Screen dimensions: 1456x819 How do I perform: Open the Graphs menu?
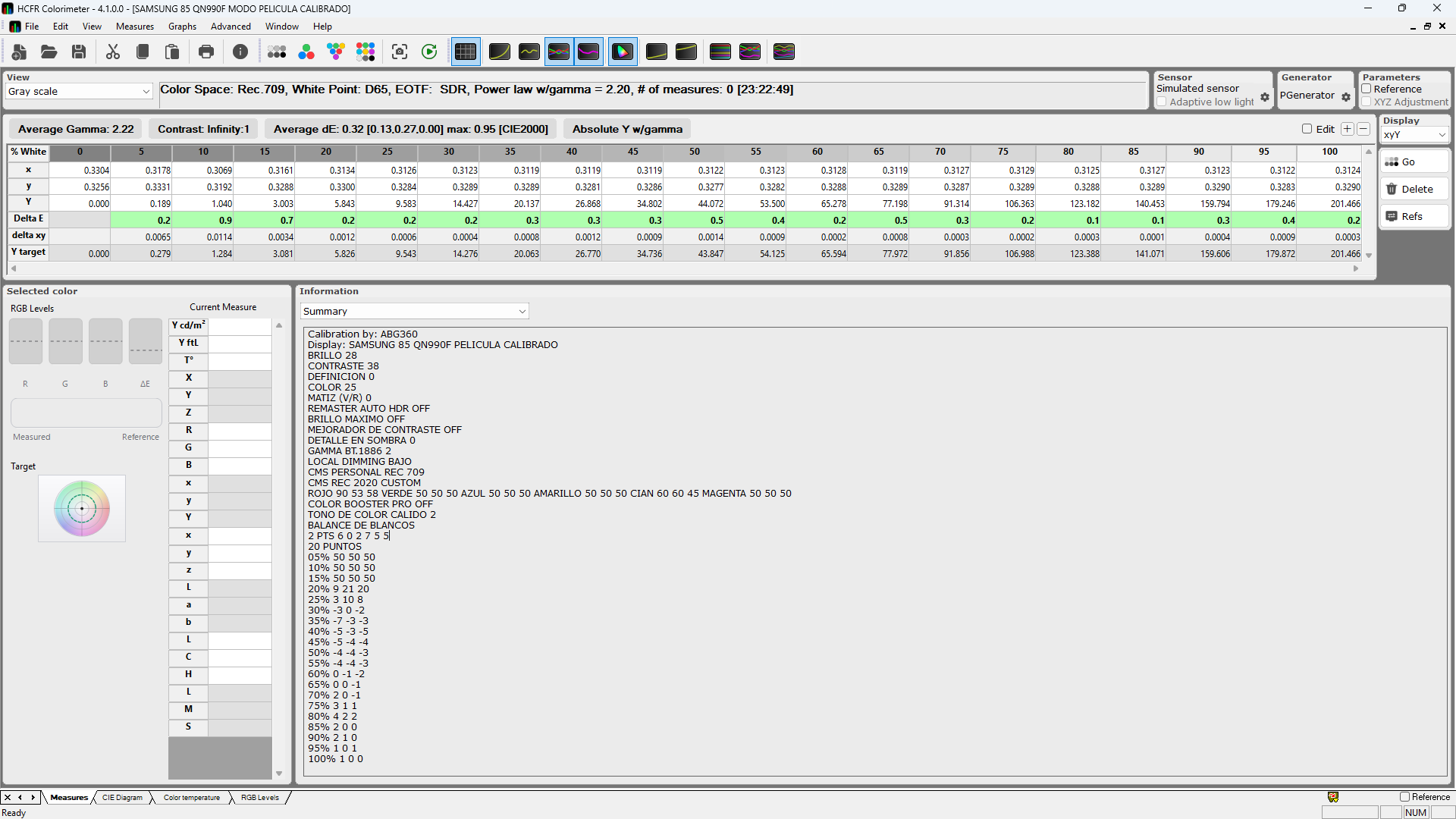[x=182, y=27]
